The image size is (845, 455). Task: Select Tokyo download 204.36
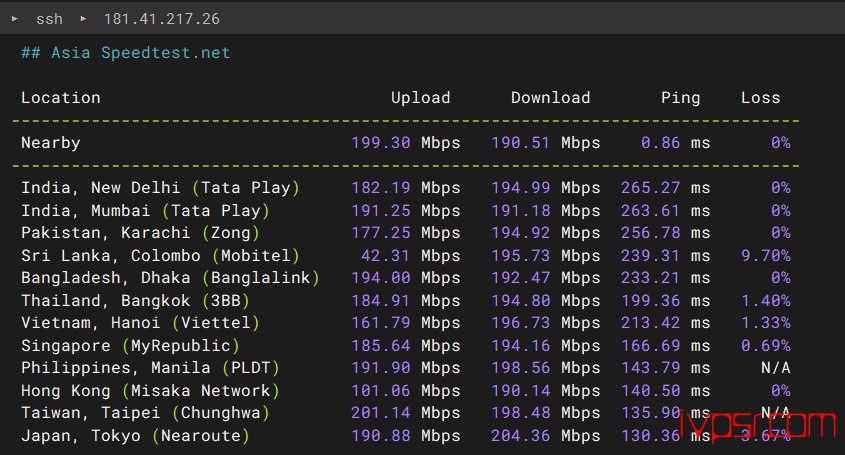[521, 436]
